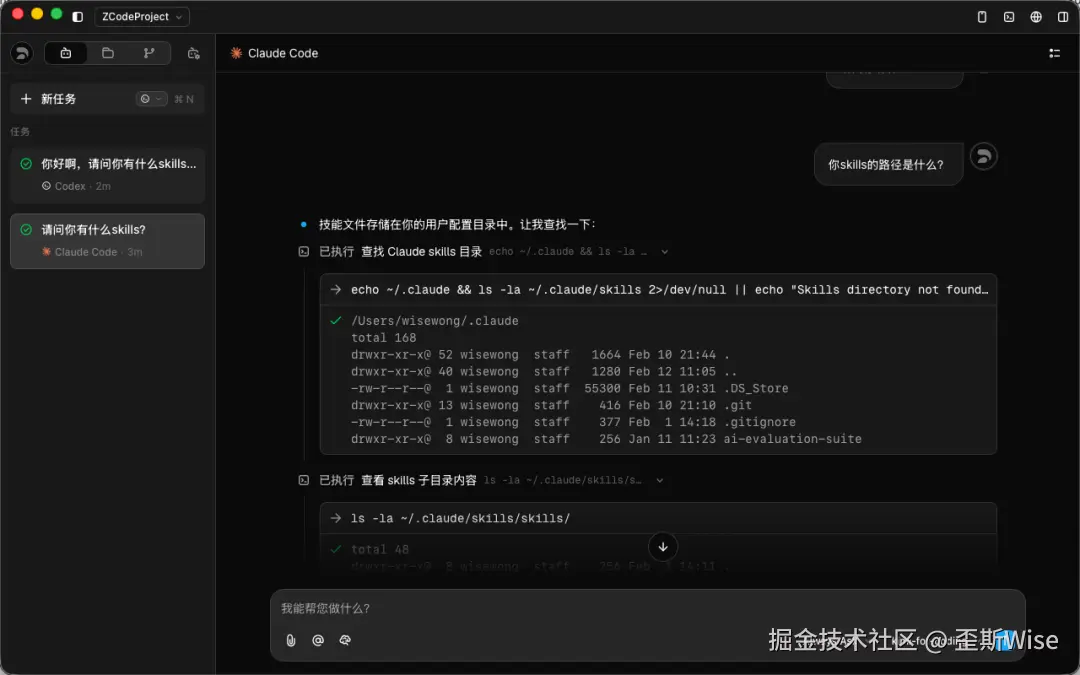Click the '.DS_Store' file row in output

tap(570, 388)
